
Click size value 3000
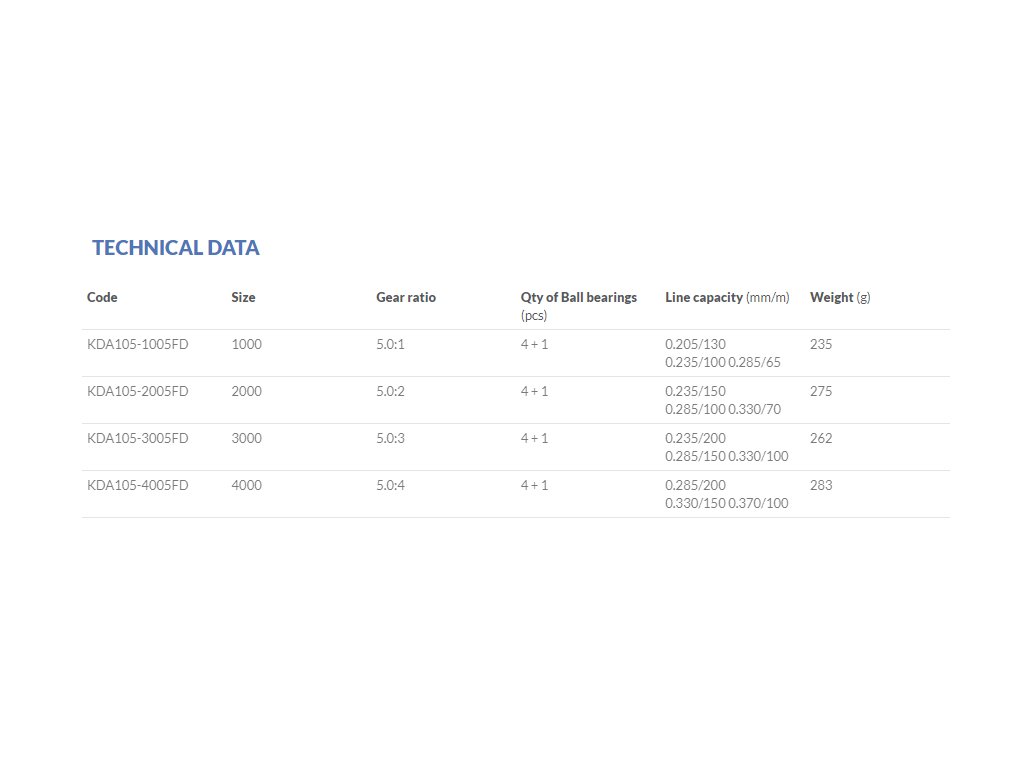point(246,438)
